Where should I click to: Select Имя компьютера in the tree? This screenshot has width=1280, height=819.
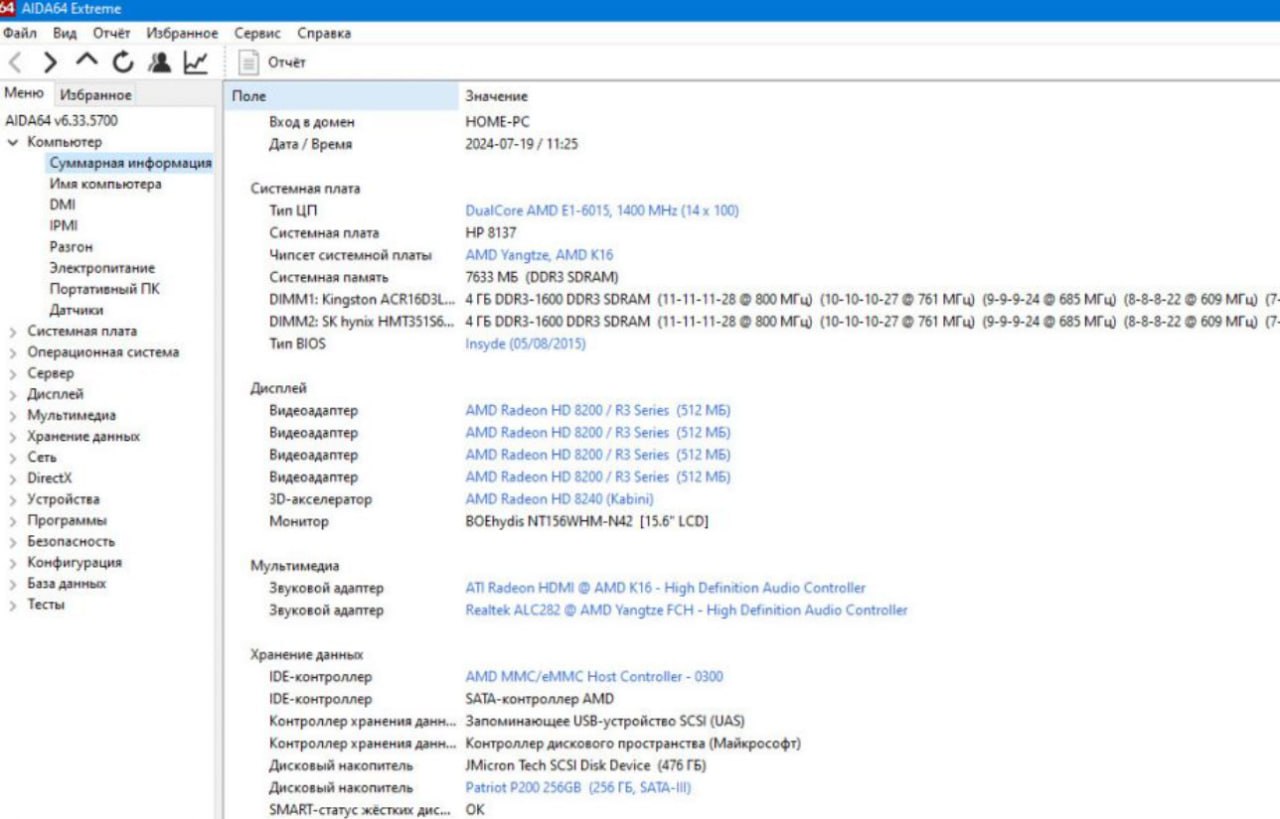pos(105,184)
